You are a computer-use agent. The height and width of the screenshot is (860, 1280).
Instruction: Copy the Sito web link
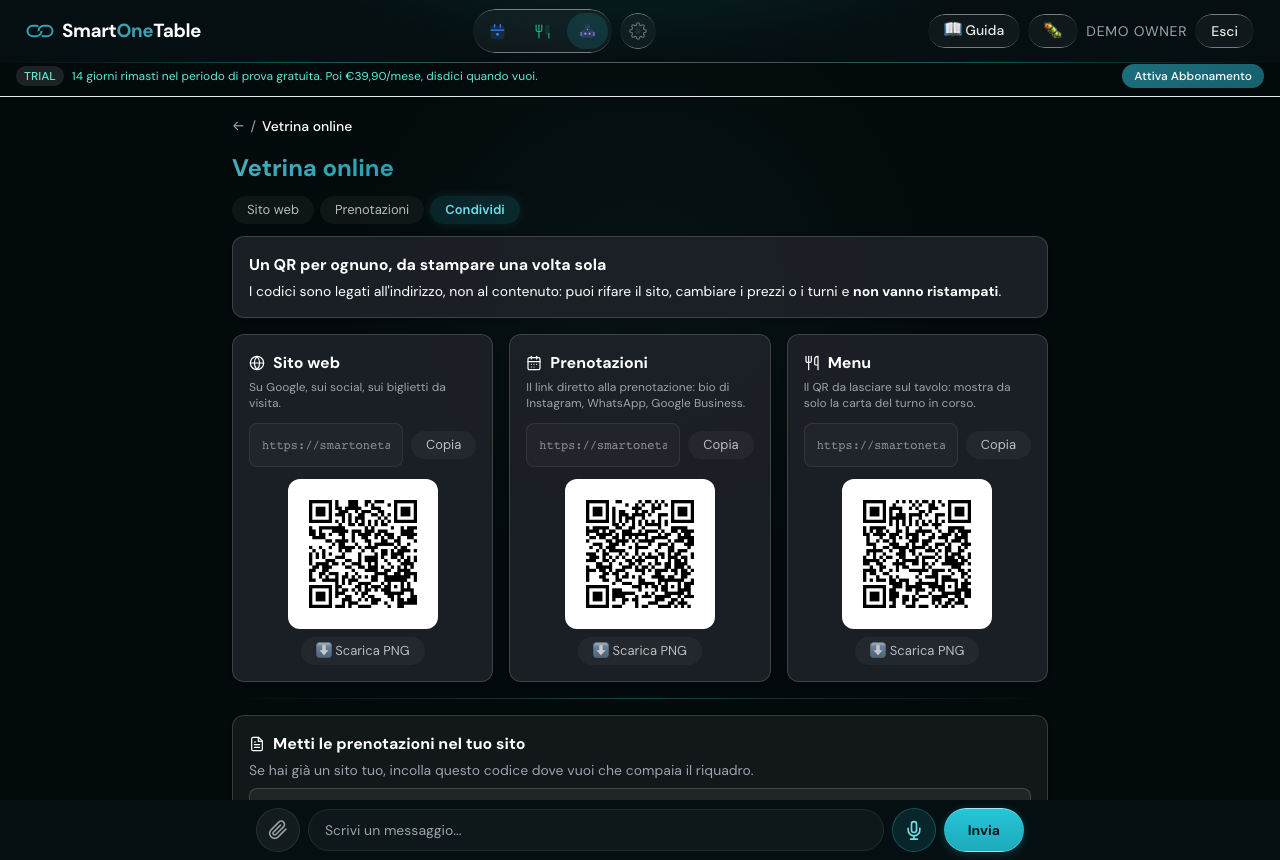443,445
